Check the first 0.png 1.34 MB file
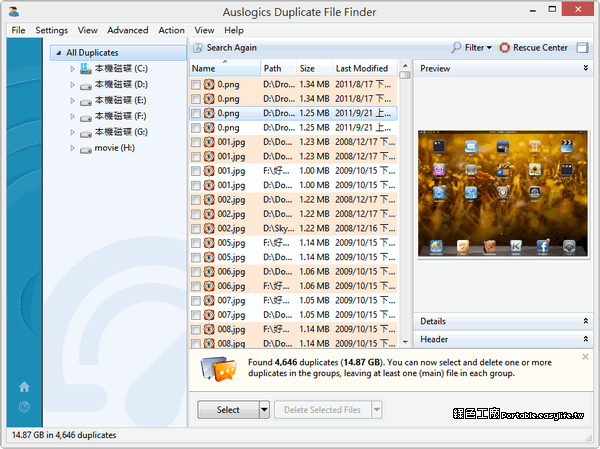Screen dimensions: 600x449 pyautogui.click(x=196, y=85)
